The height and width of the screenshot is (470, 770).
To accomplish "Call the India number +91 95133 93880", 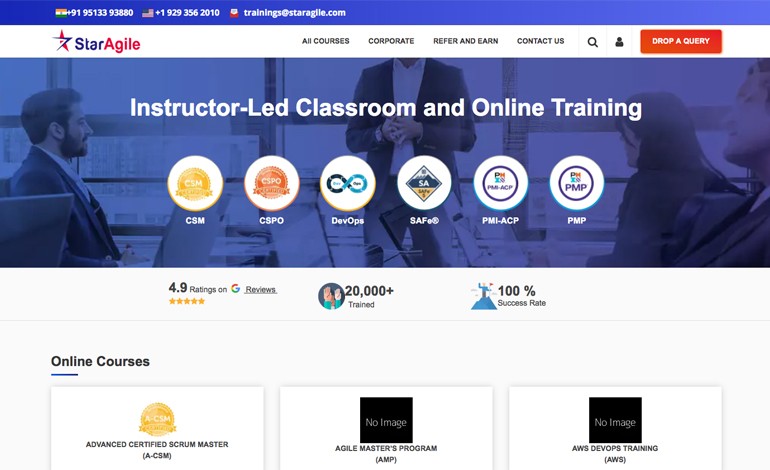I will coord(100,13).
